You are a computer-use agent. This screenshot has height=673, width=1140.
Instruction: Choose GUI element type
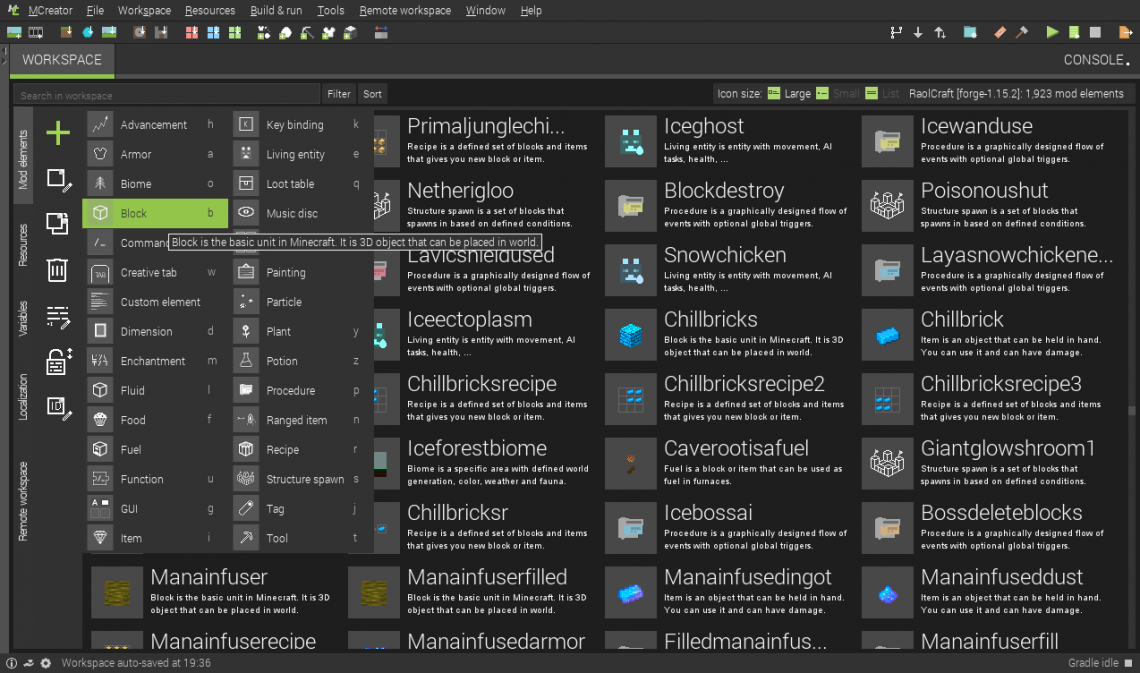[x=155, y=509]
